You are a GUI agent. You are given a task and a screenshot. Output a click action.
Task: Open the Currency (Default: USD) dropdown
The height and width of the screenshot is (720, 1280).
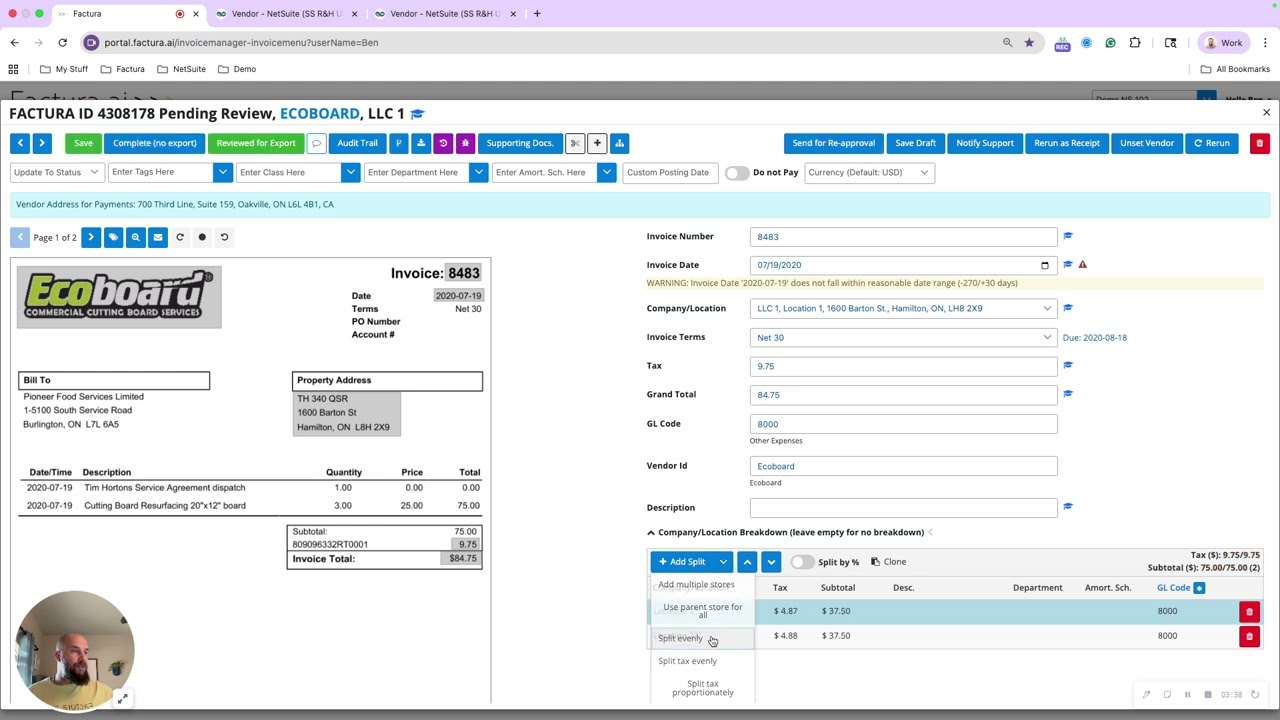coord(868,172)
